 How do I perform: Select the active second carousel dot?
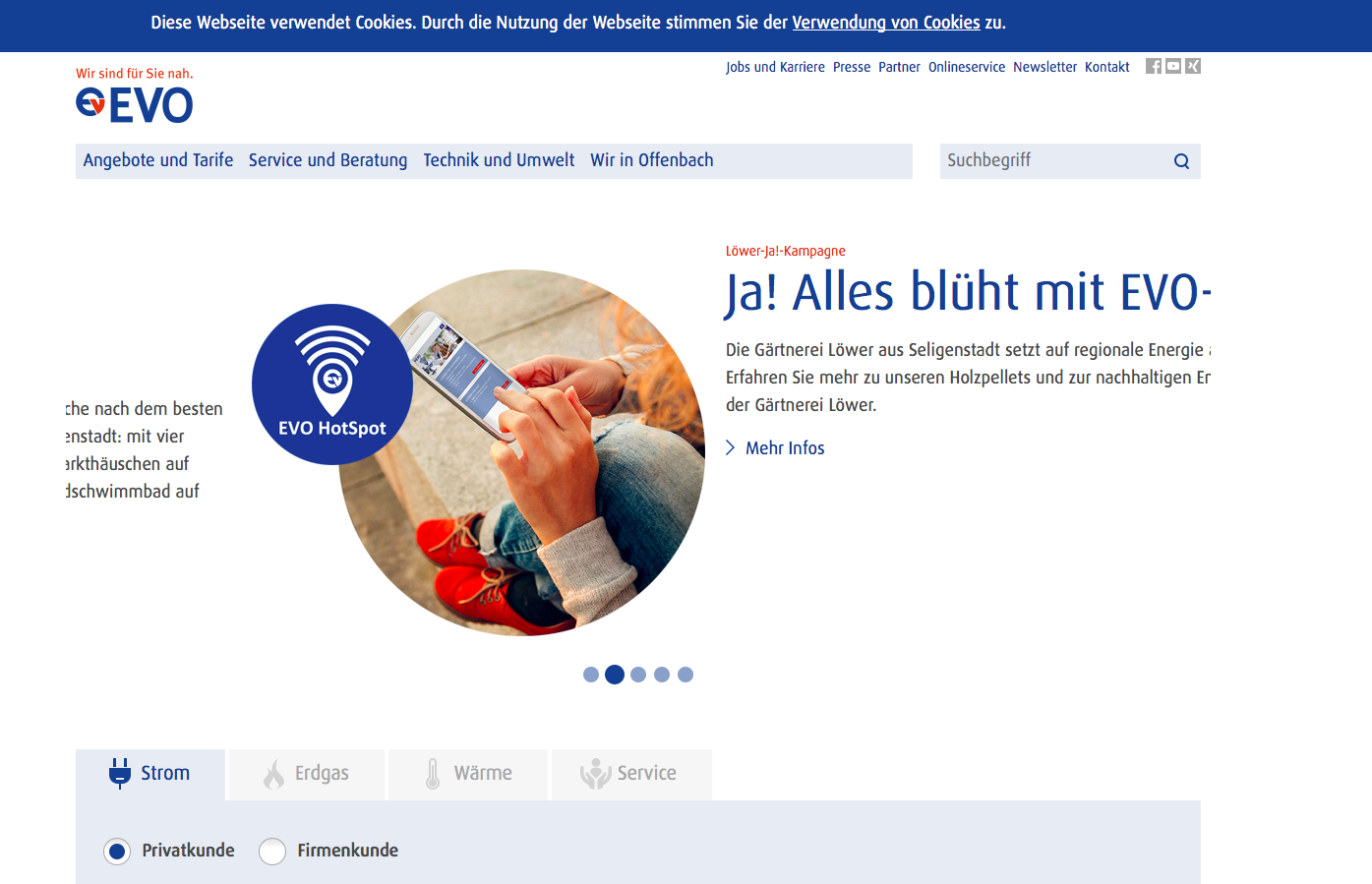615,675
